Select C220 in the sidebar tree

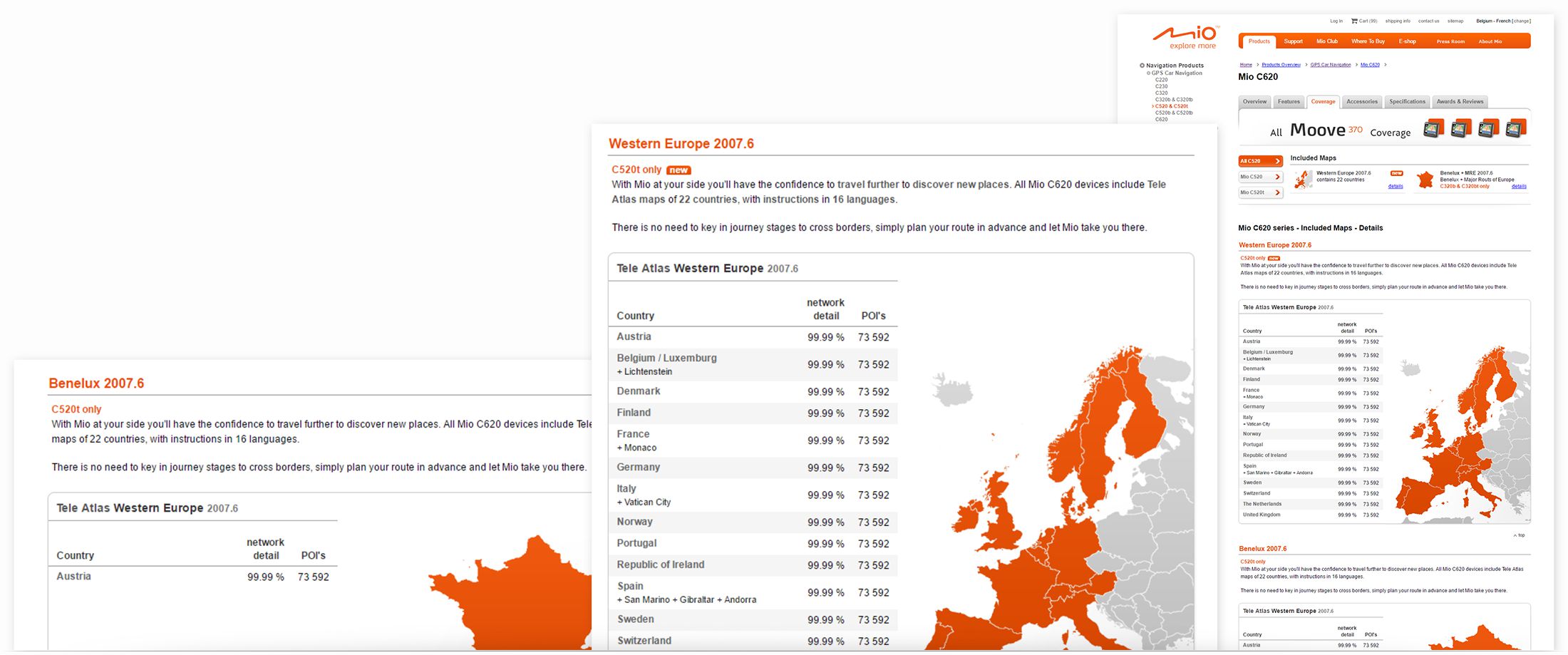pyautogui.click(x=1161, y=80)
